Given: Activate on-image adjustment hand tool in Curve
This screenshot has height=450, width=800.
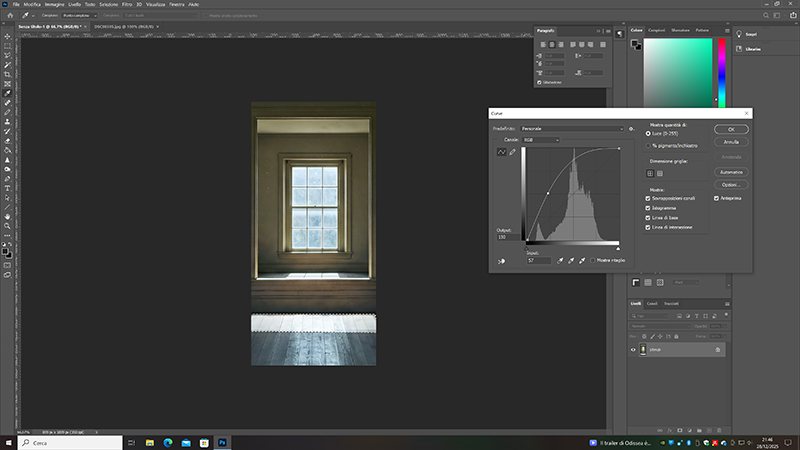Looking at the screenshot, I should pos(502,261).
